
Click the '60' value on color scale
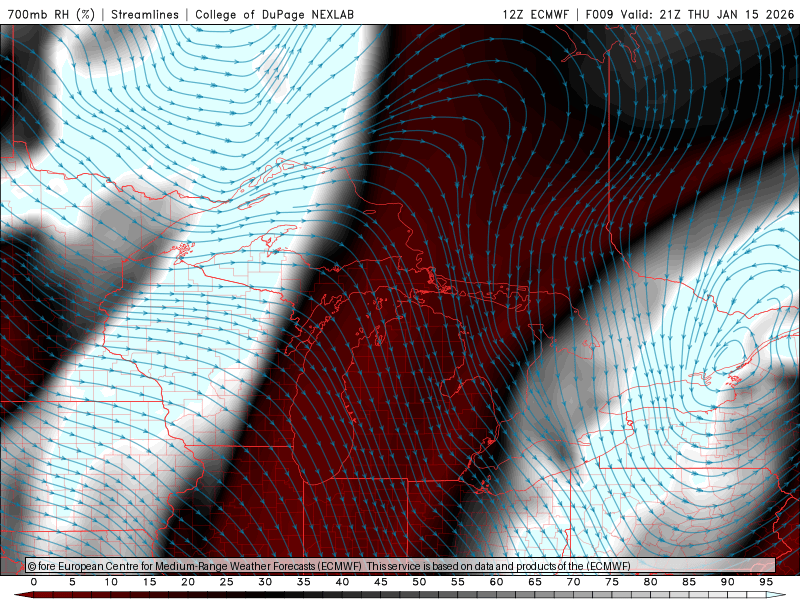[496, 582]
